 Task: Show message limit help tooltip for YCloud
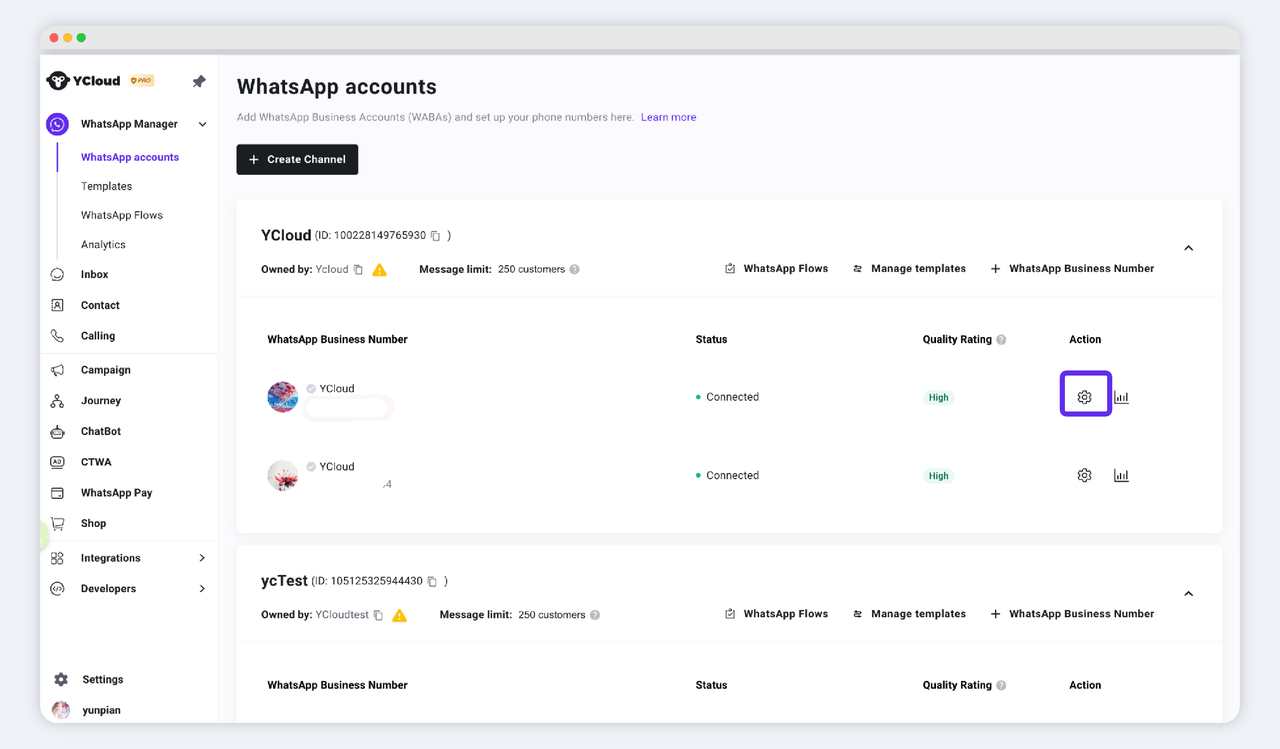coord(575,270)
